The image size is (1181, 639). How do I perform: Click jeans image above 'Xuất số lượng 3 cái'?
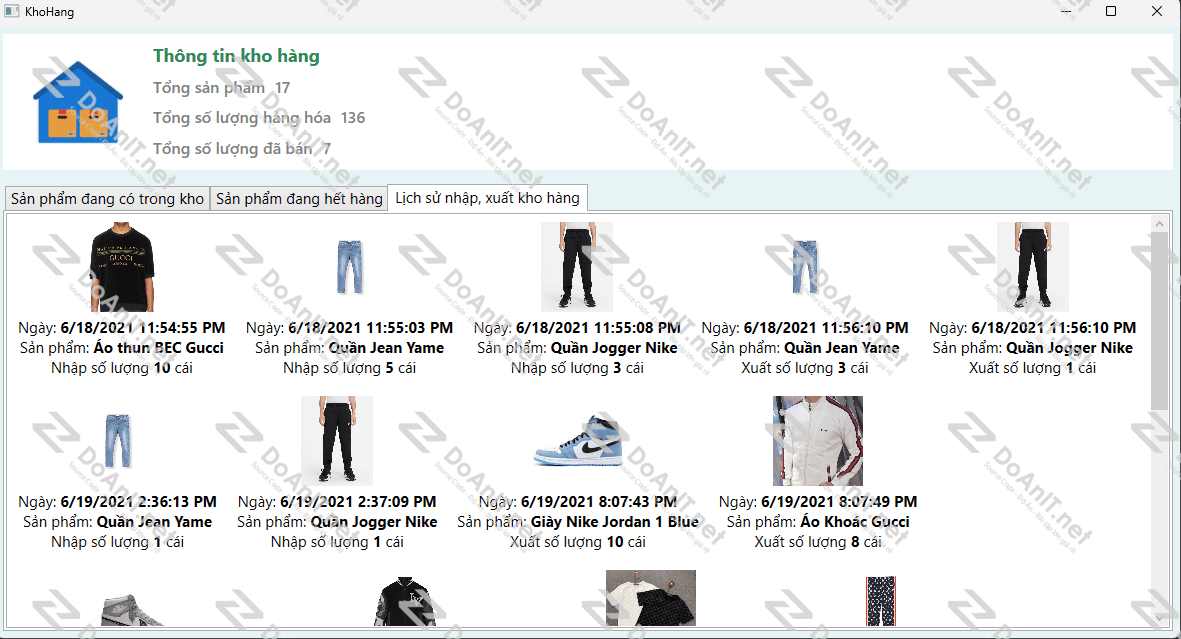[805, 267]
